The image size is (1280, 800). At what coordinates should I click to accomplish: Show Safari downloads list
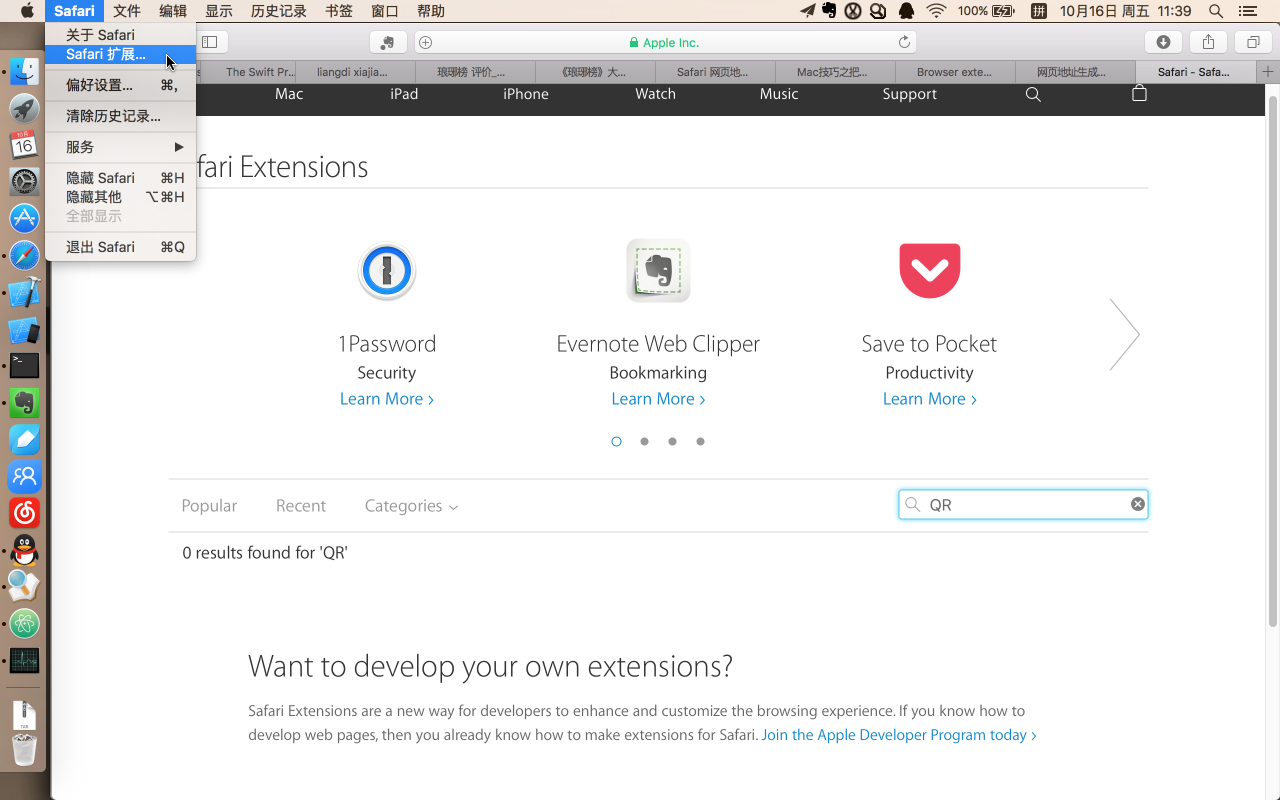tap(1163, 42)
